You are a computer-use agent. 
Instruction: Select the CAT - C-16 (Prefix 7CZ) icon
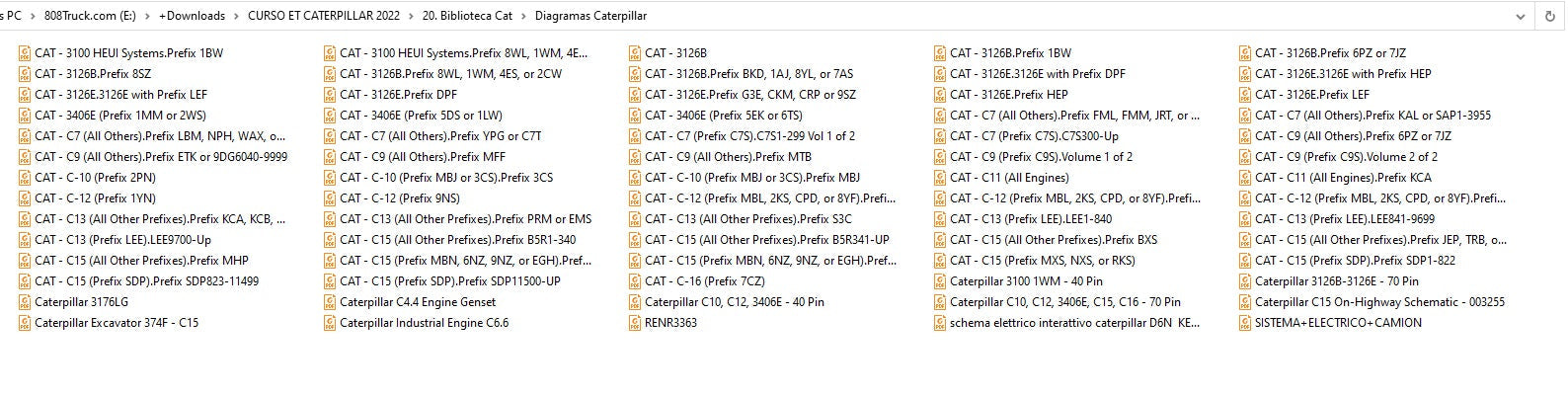pos(635,281)
